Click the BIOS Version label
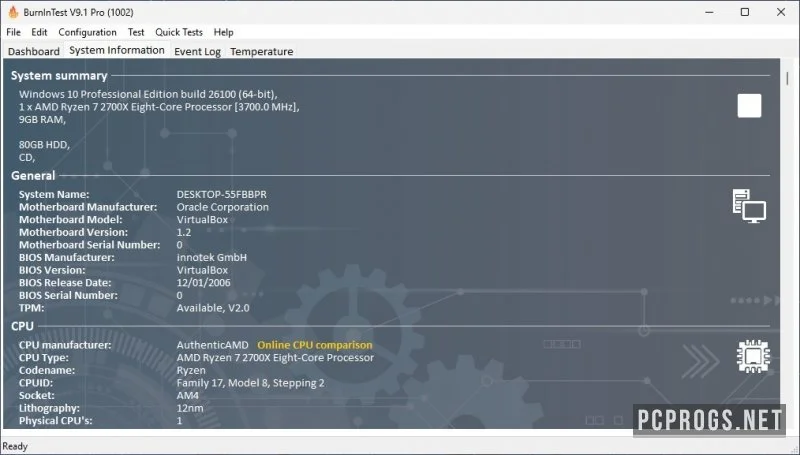This screenshot has width=800, height=455. [x=52, y=270]
